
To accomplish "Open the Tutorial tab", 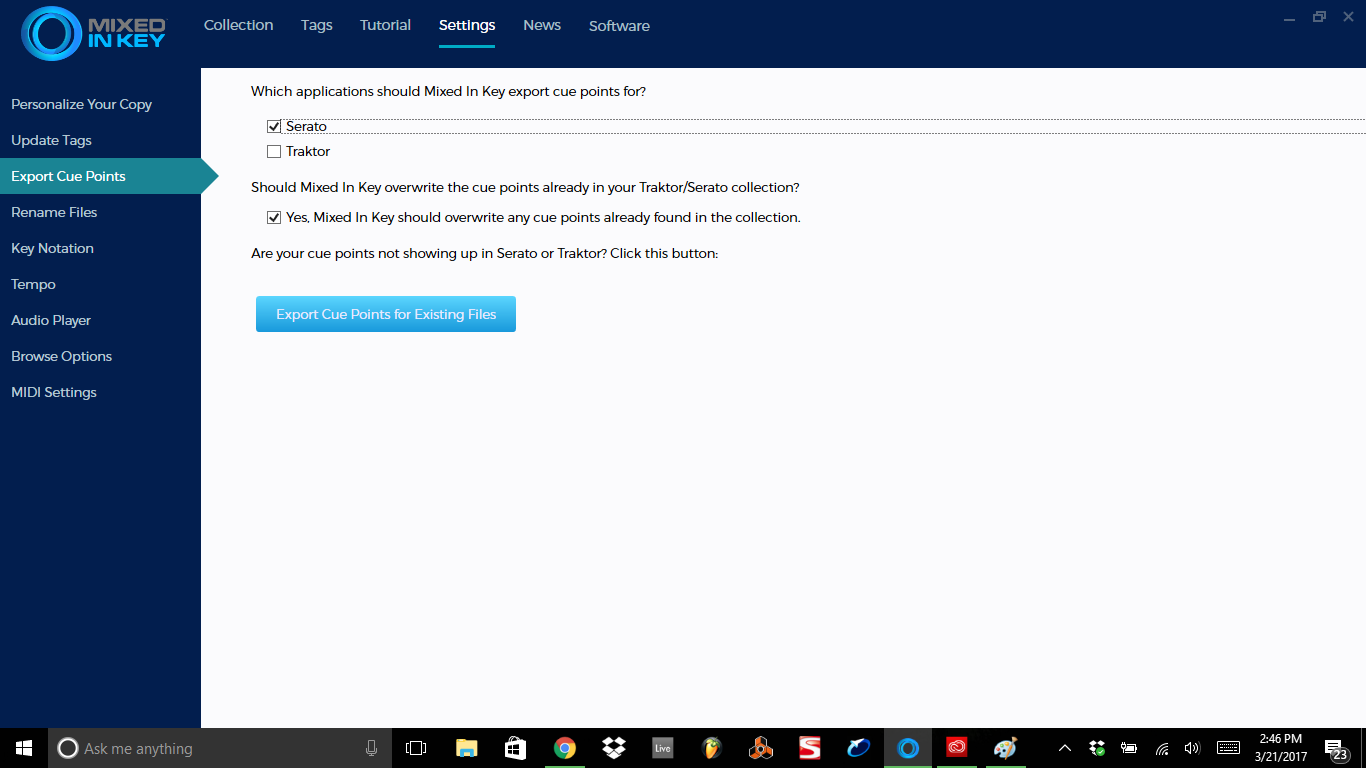I will (x=385, y=25).
